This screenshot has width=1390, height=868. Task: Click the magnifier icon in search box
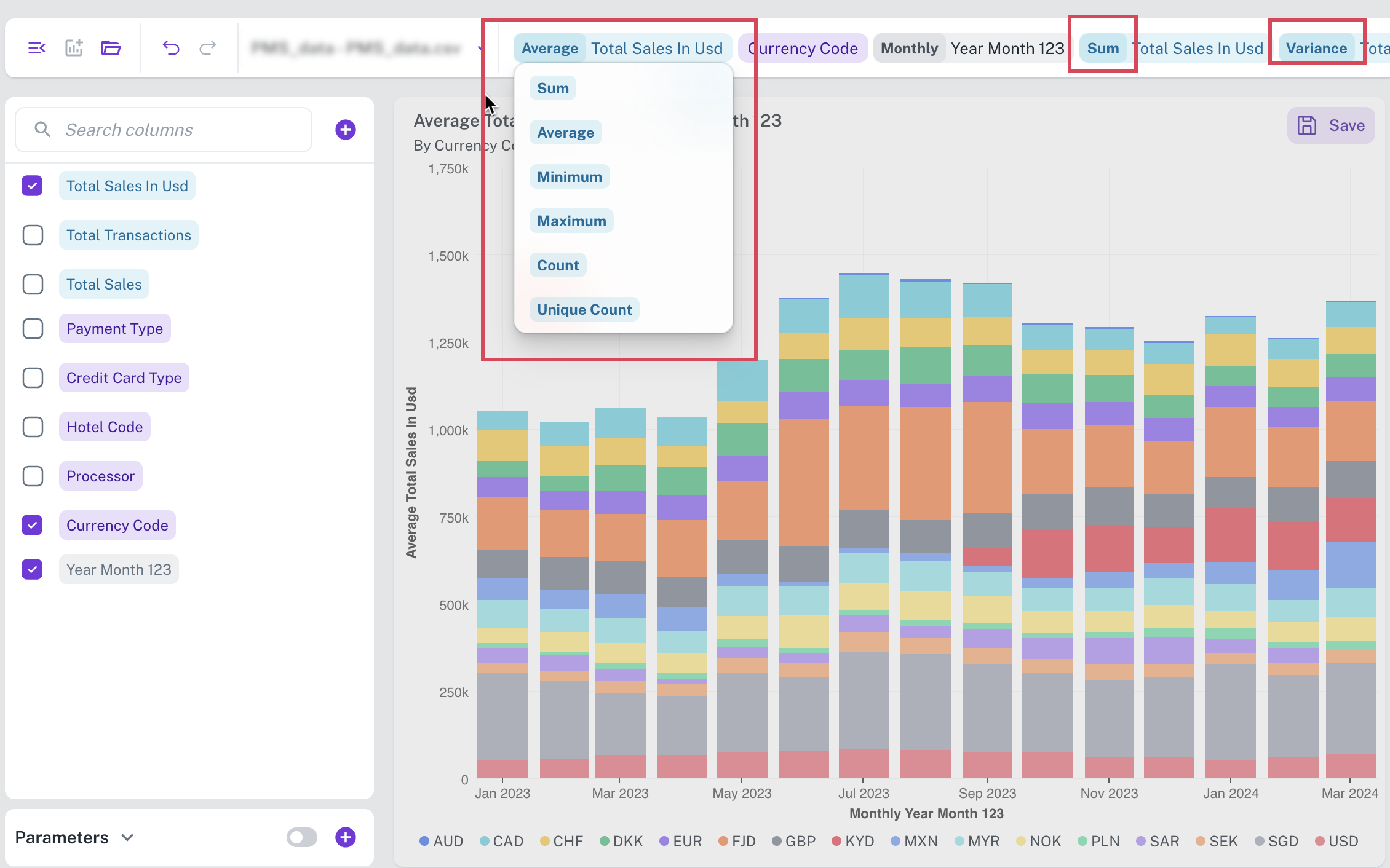pos(42,129)
